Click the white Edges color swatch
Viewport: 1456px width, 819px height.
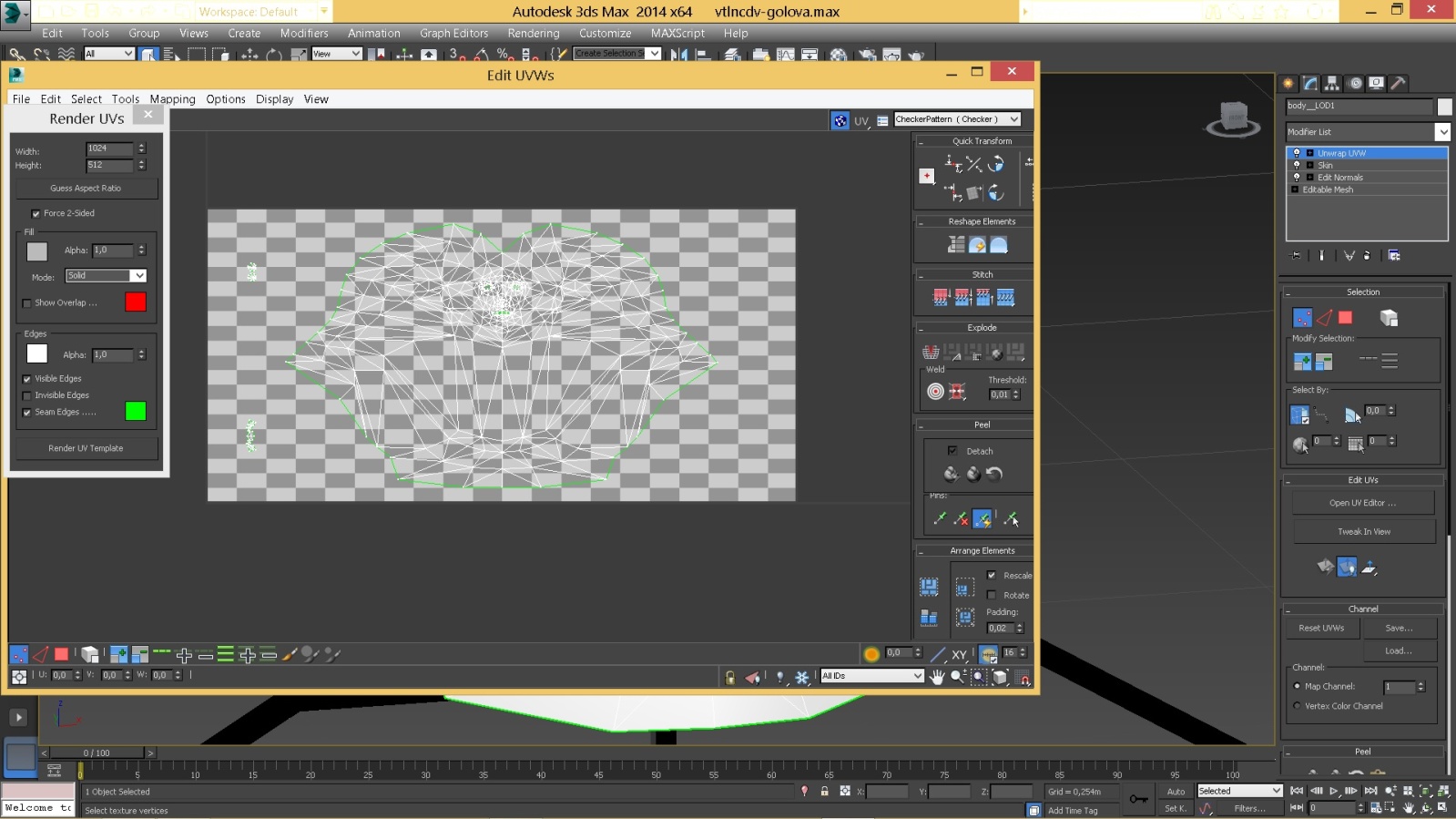[x=37, y=353]
